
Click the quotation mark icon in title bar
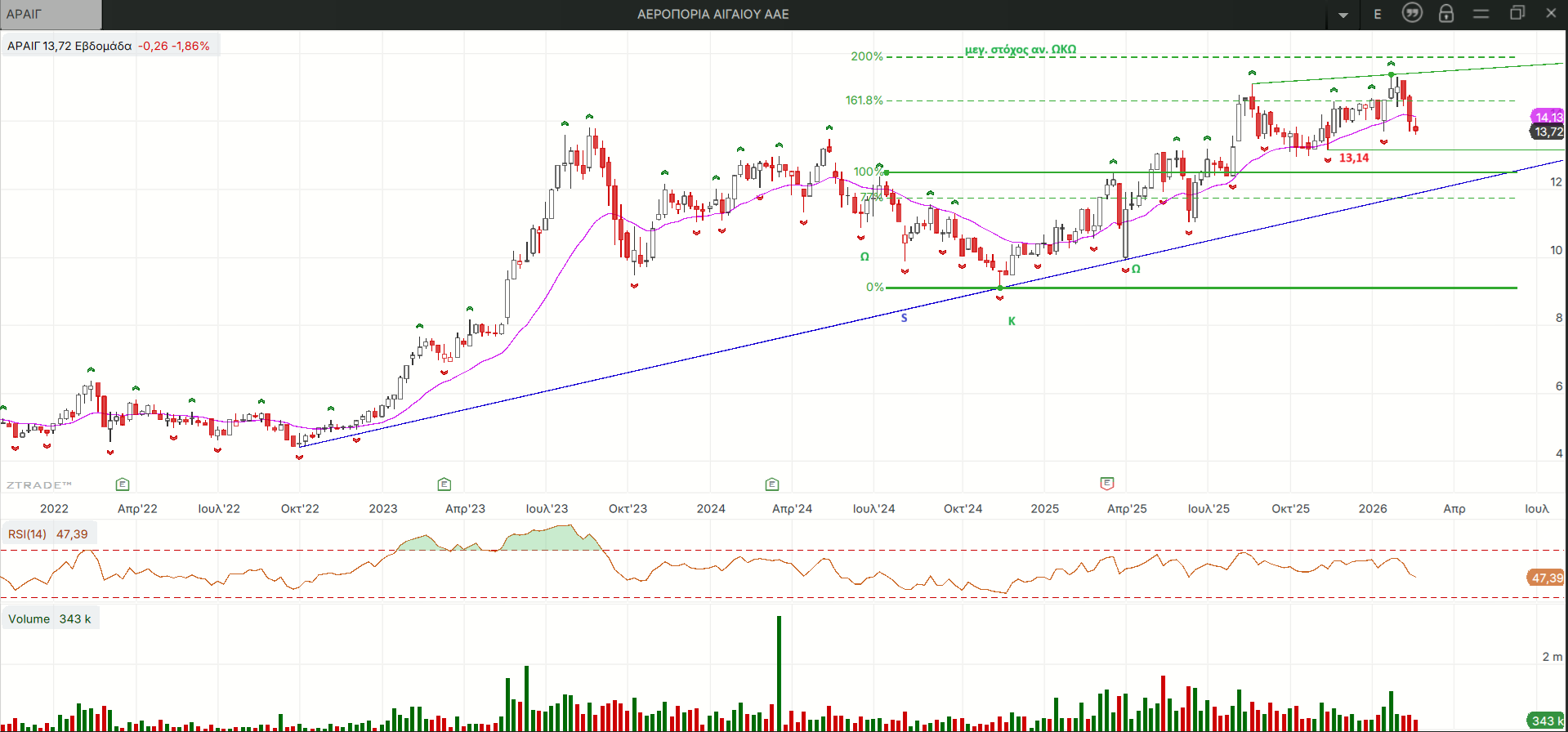(x=1412, y=13)
